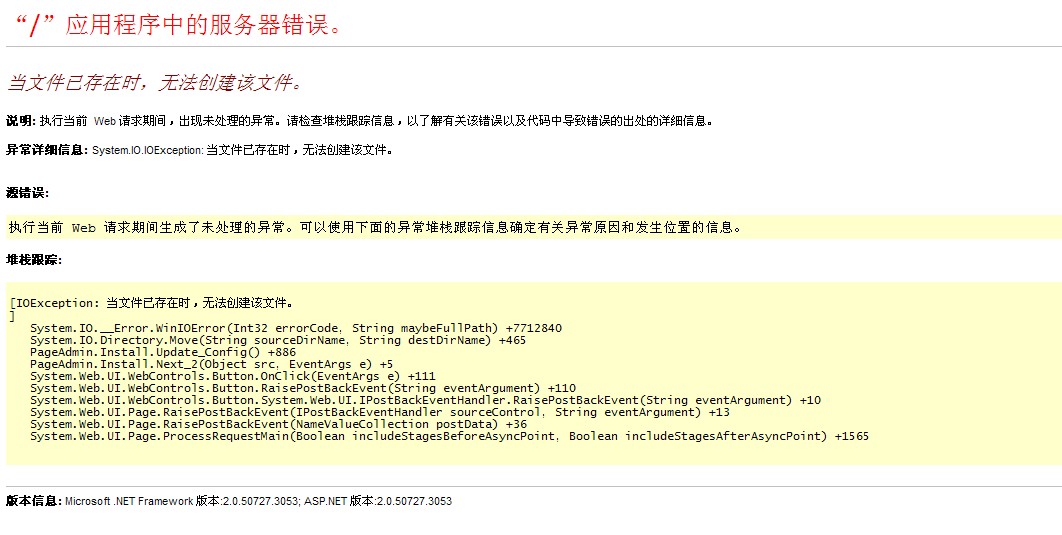The image size is (1062, 535).
Task: Click the 堆栈跟踪 section label
Action: 34,260
